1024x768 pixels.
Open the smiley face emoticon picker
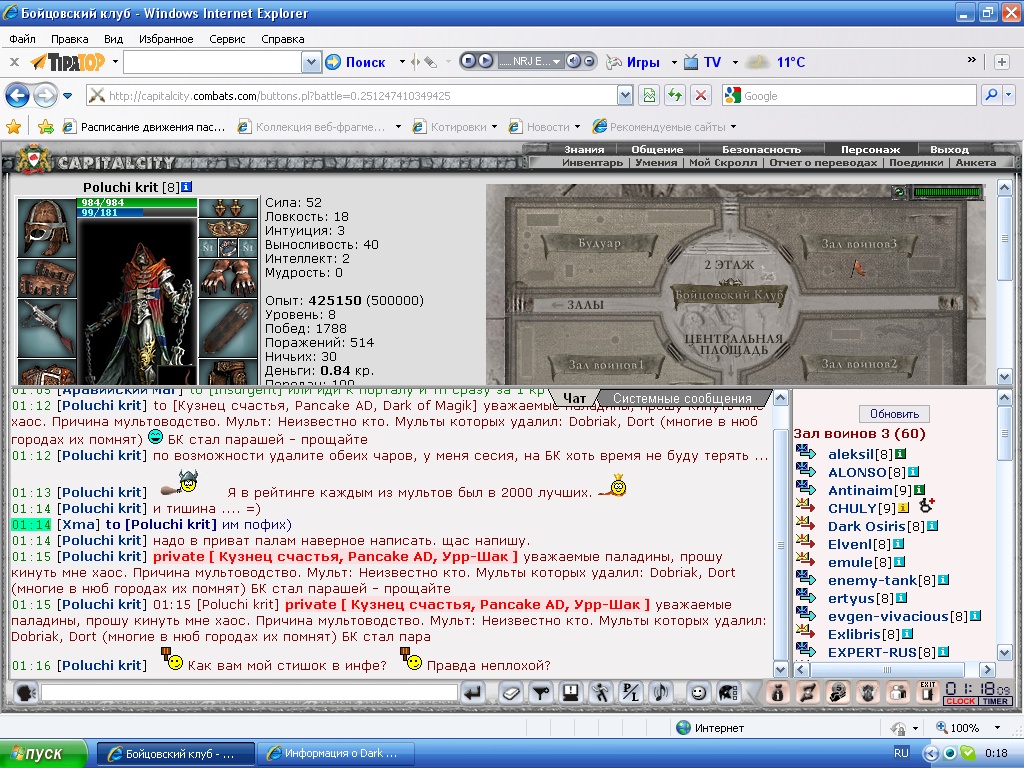pos(698,692)
